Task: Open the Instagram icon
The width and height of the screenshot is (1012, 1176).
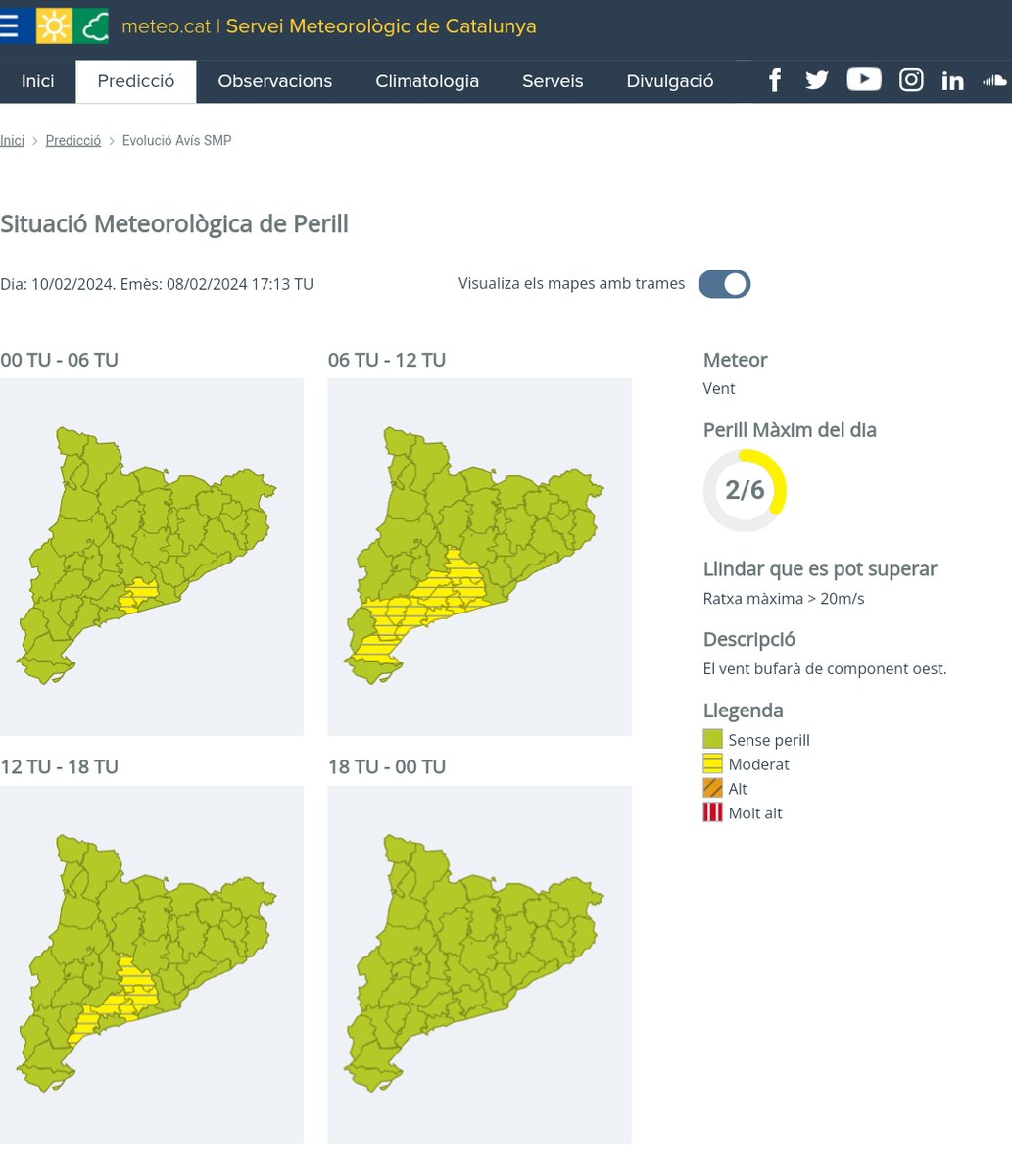Action: [x=911, y=80]
